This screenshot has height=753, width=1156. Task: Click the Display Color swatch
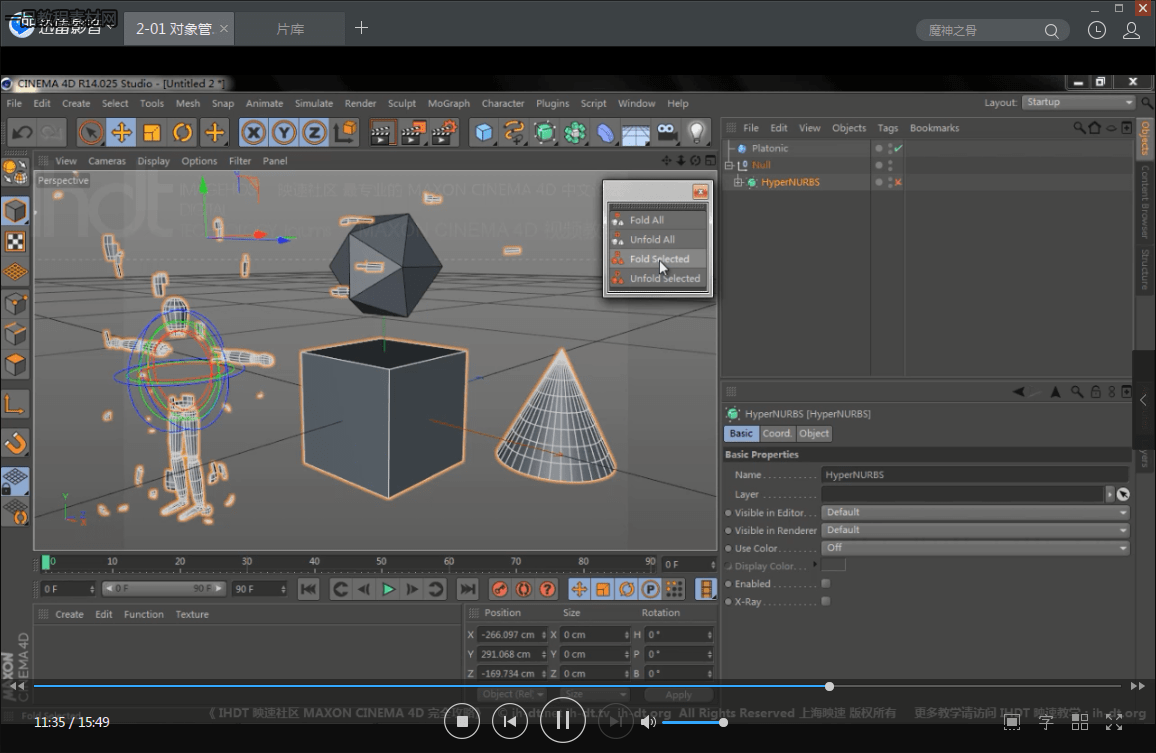coord(833,566)
